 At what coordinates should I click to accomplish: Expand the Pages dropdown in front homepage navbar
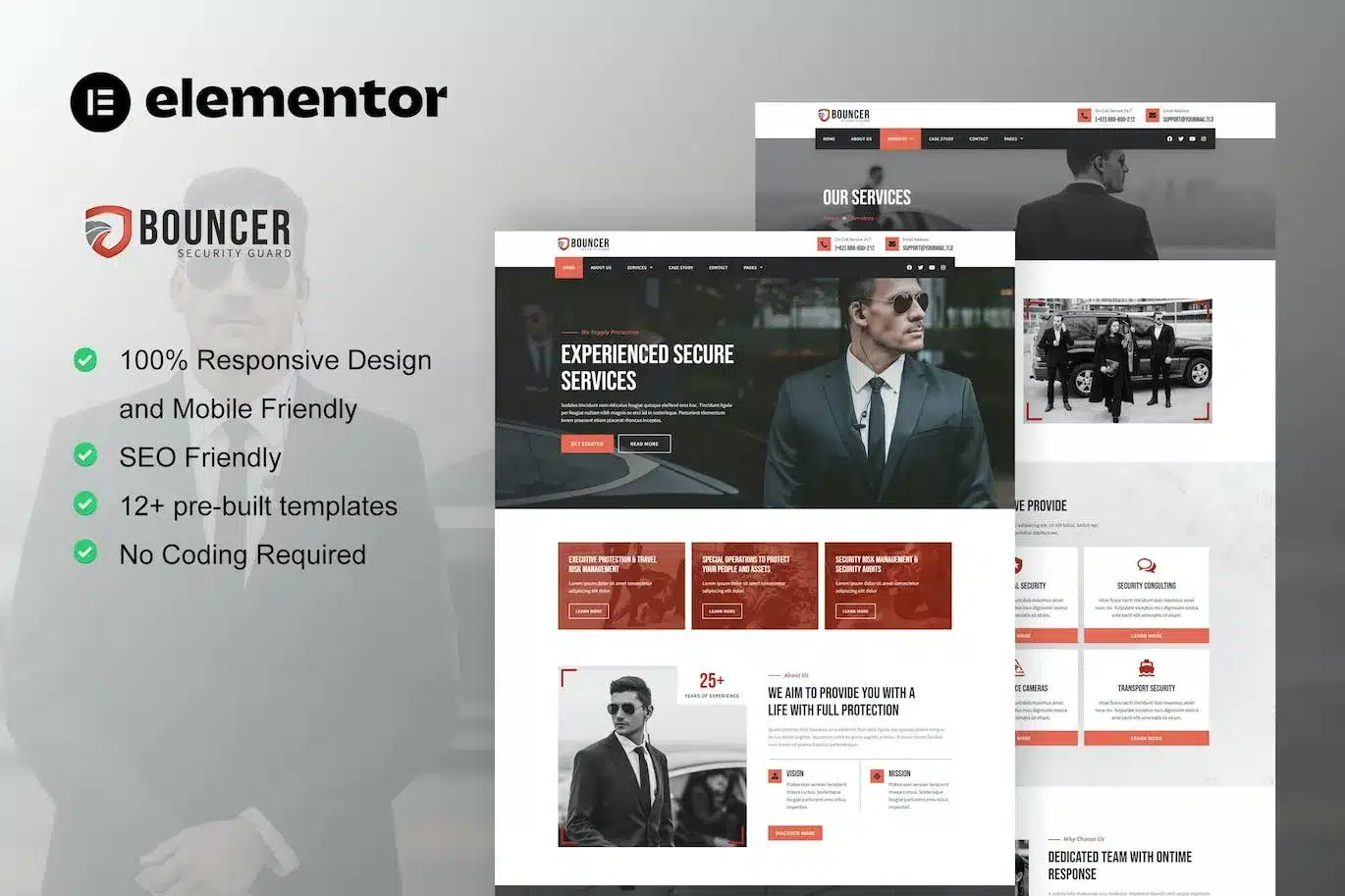(753, 267)
